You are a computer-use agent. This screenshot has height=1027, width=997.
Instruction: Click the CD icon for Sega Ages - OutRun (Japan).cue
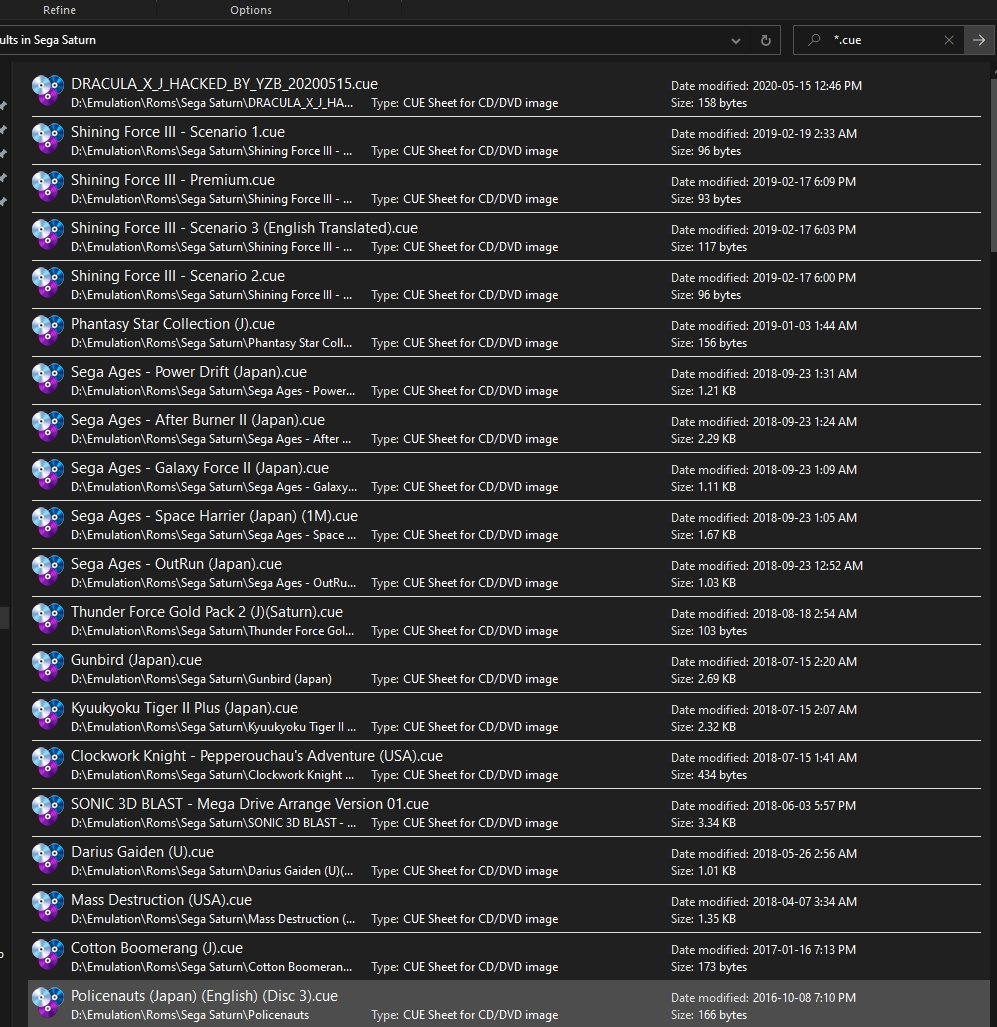click(48, 570)
